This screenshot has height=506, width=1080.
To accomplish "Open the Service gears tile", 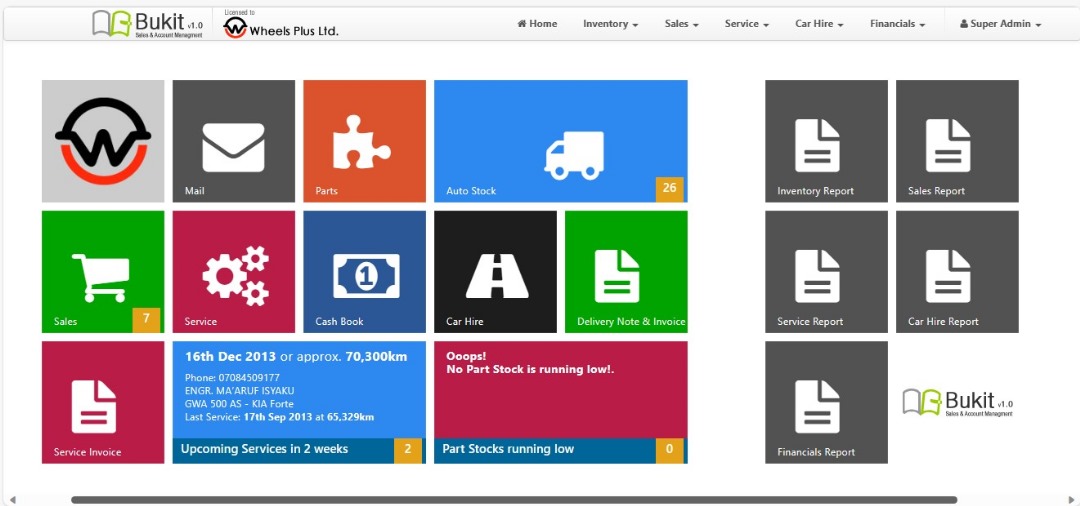I will (x=233, y=272).
